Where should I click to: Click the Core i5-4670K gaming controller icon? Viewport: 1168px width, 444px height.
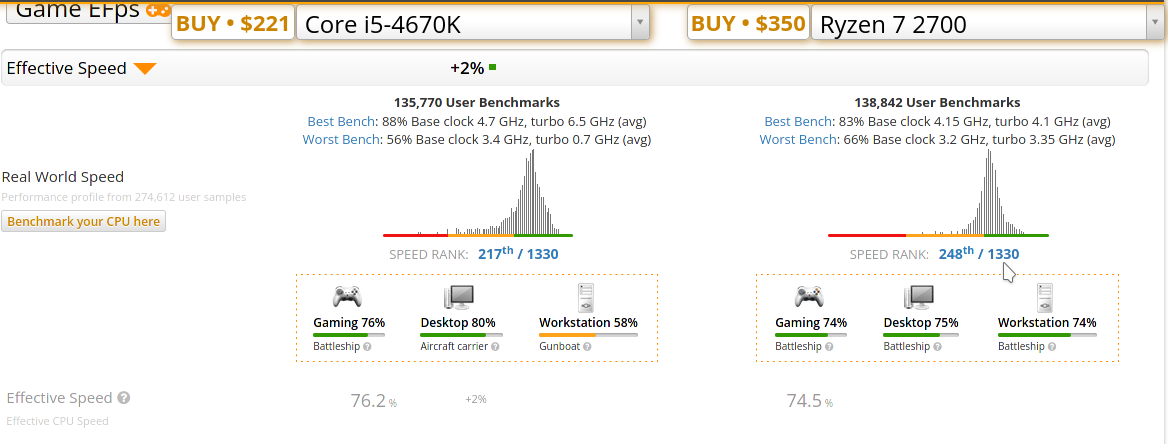[346, 297]
